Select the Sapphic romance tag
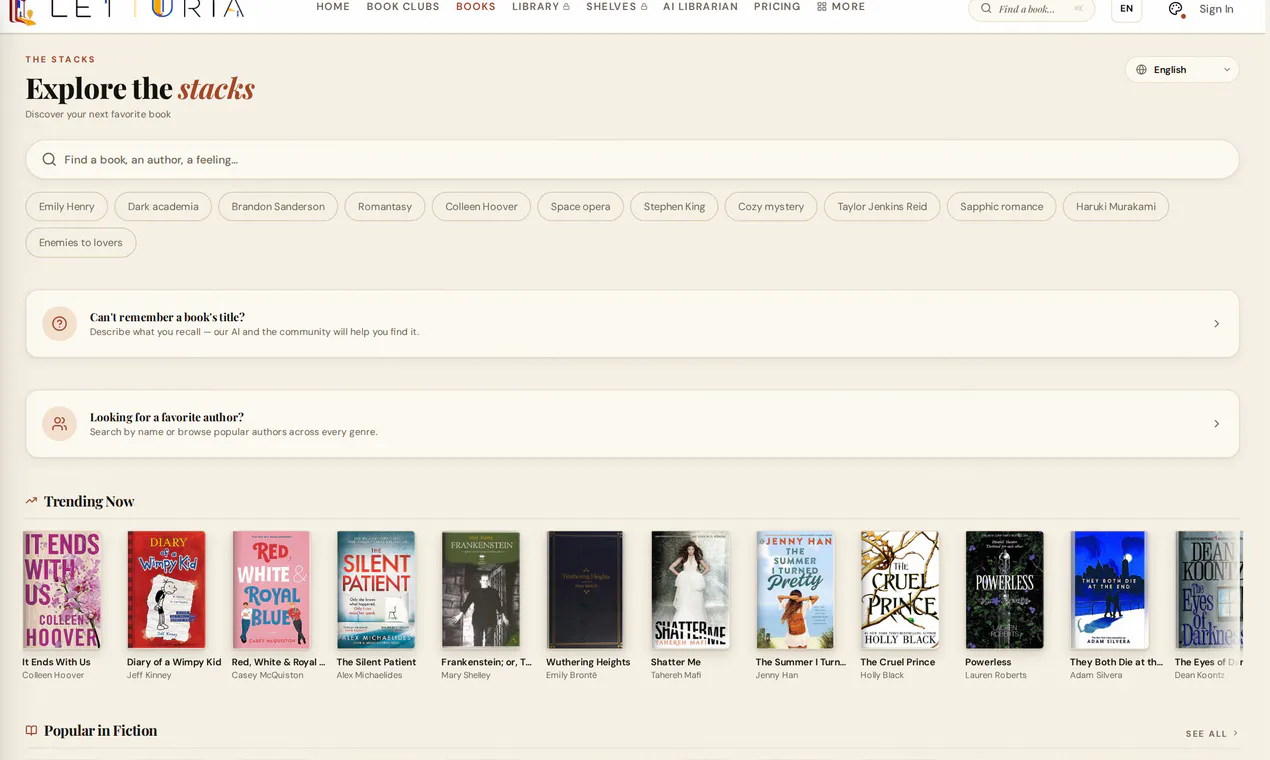1270x760 pixels. click(x=1001, y=207)
